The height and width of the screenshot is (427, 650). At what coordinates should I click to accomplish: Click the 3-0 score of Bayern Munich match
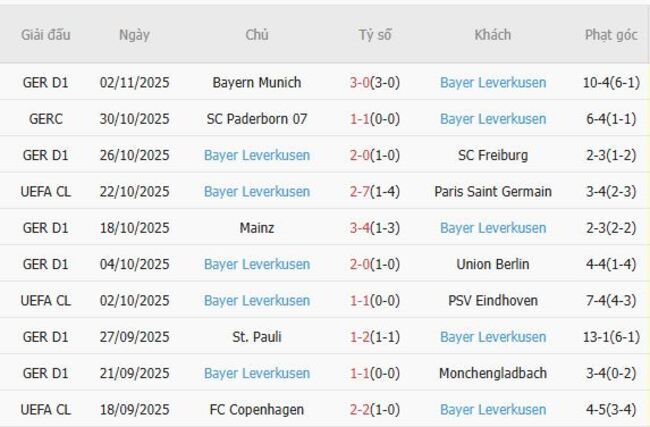[360, 83]
